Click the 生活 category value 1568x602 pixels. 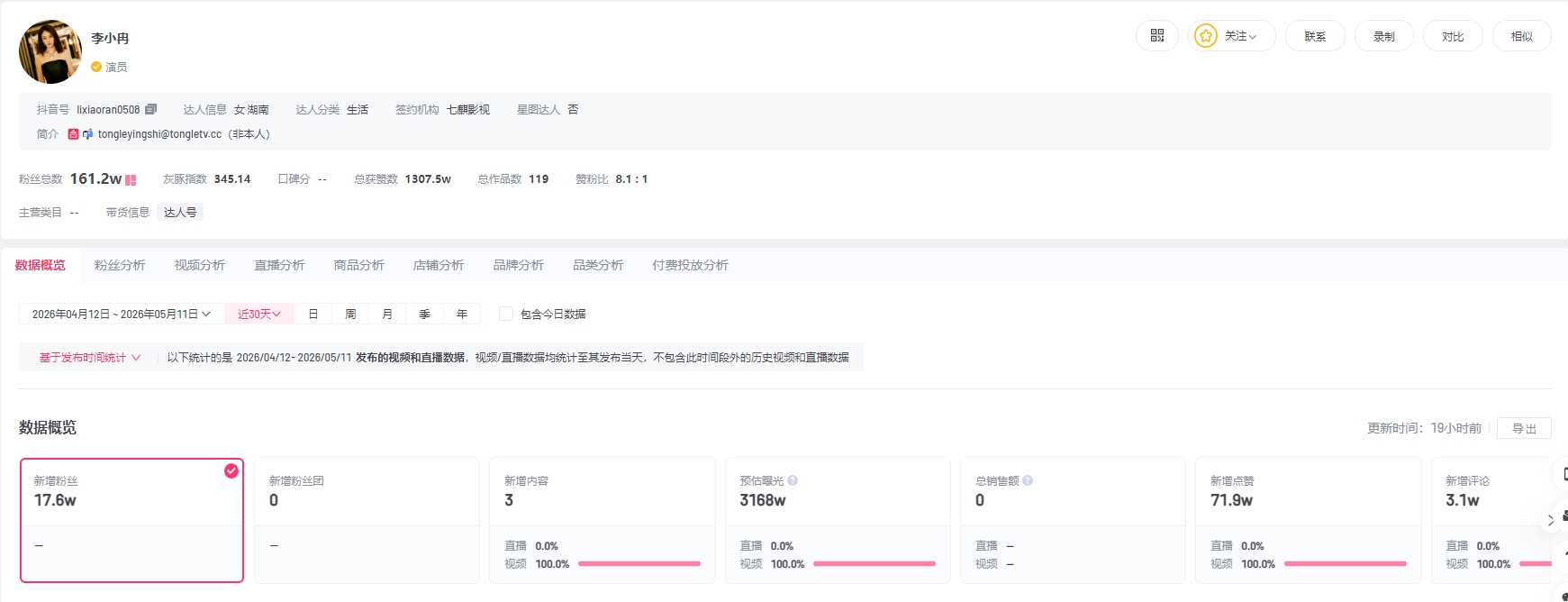[358, 109]
